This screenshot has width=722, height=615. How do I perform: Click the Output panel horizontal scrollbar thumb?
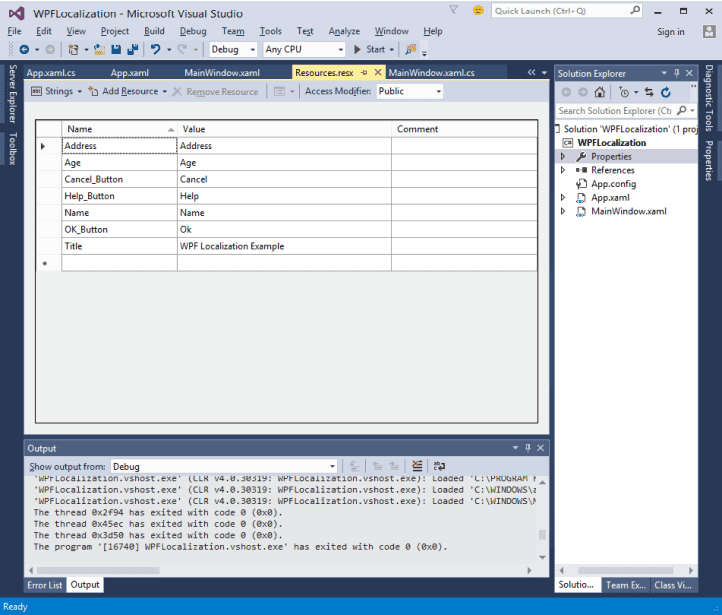click(98, 570)
